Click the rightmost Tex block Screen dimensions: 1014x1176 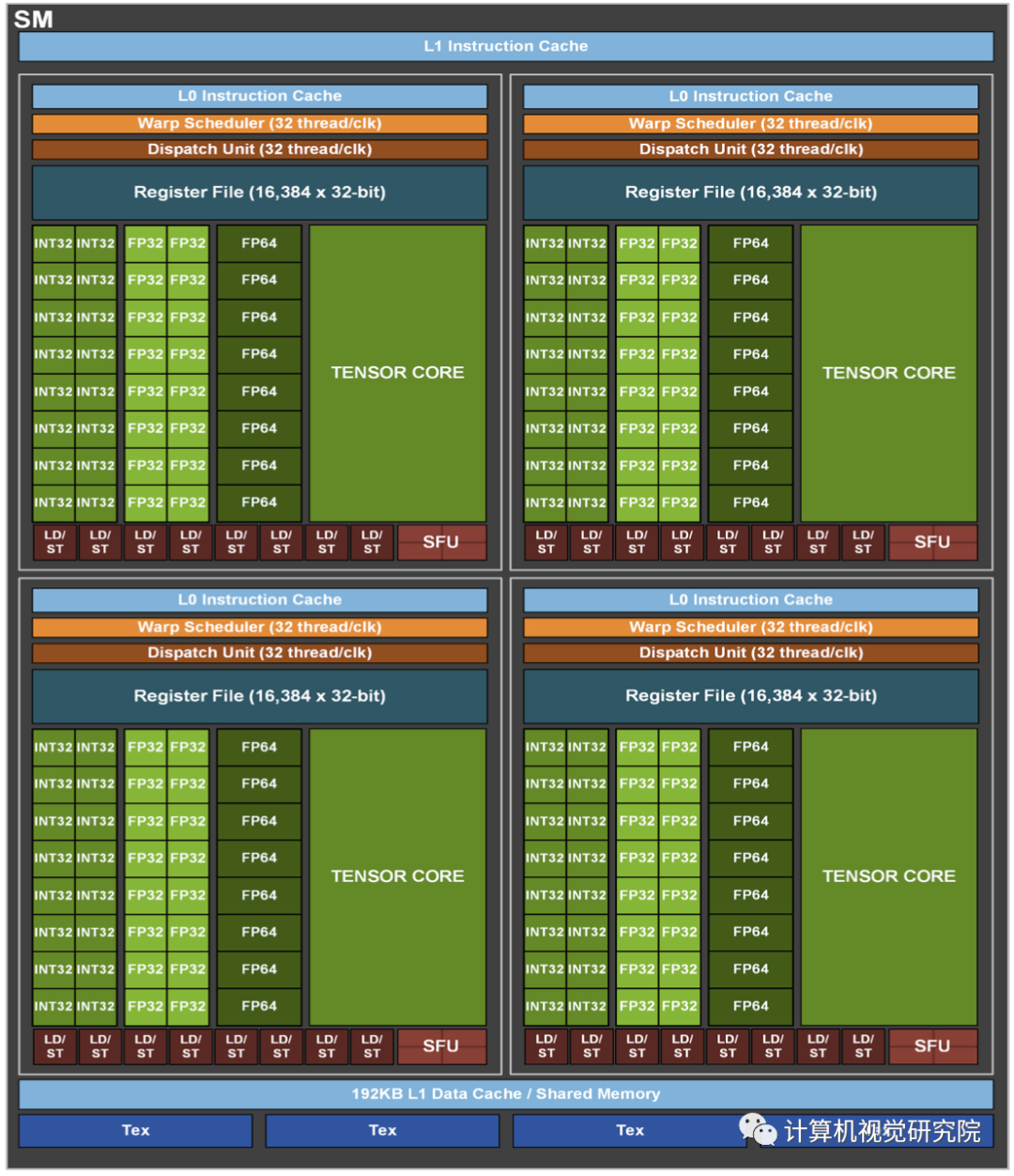(x=629, y=1130)
